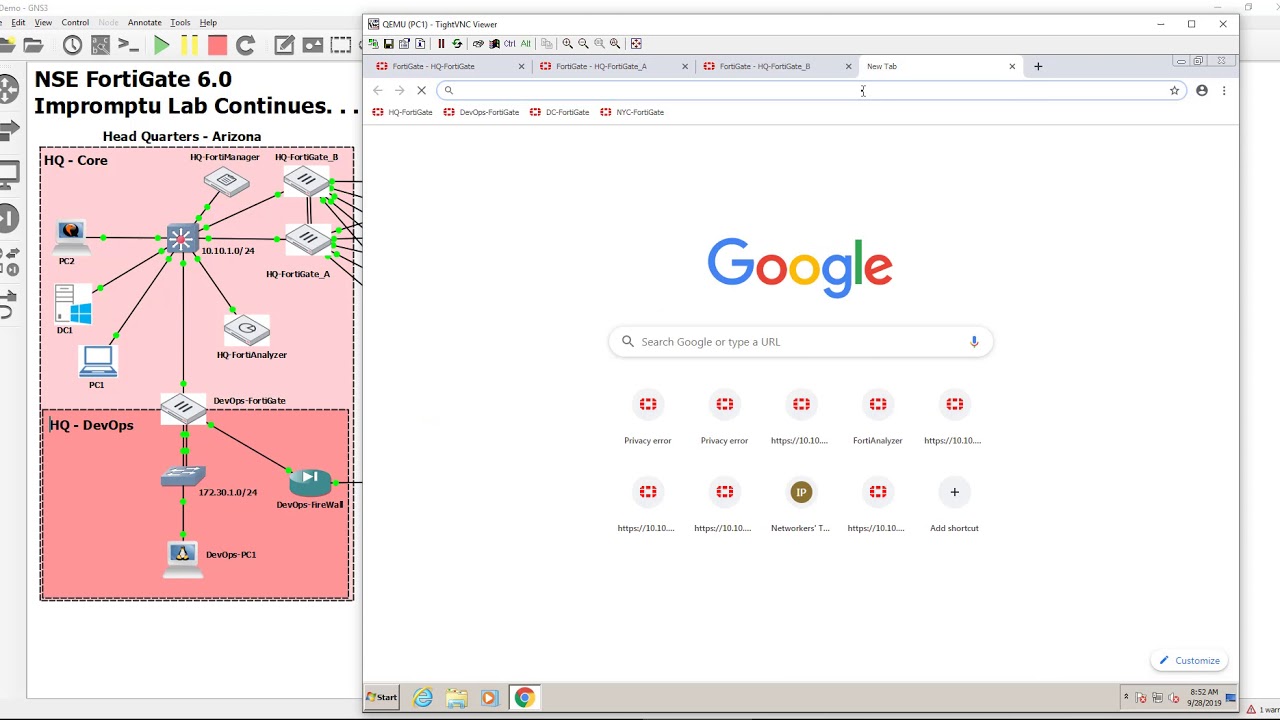Screen dimensions: 1280x720
Task: Open GNS3 snapshot manager clock icon
Action: (72, 45)
